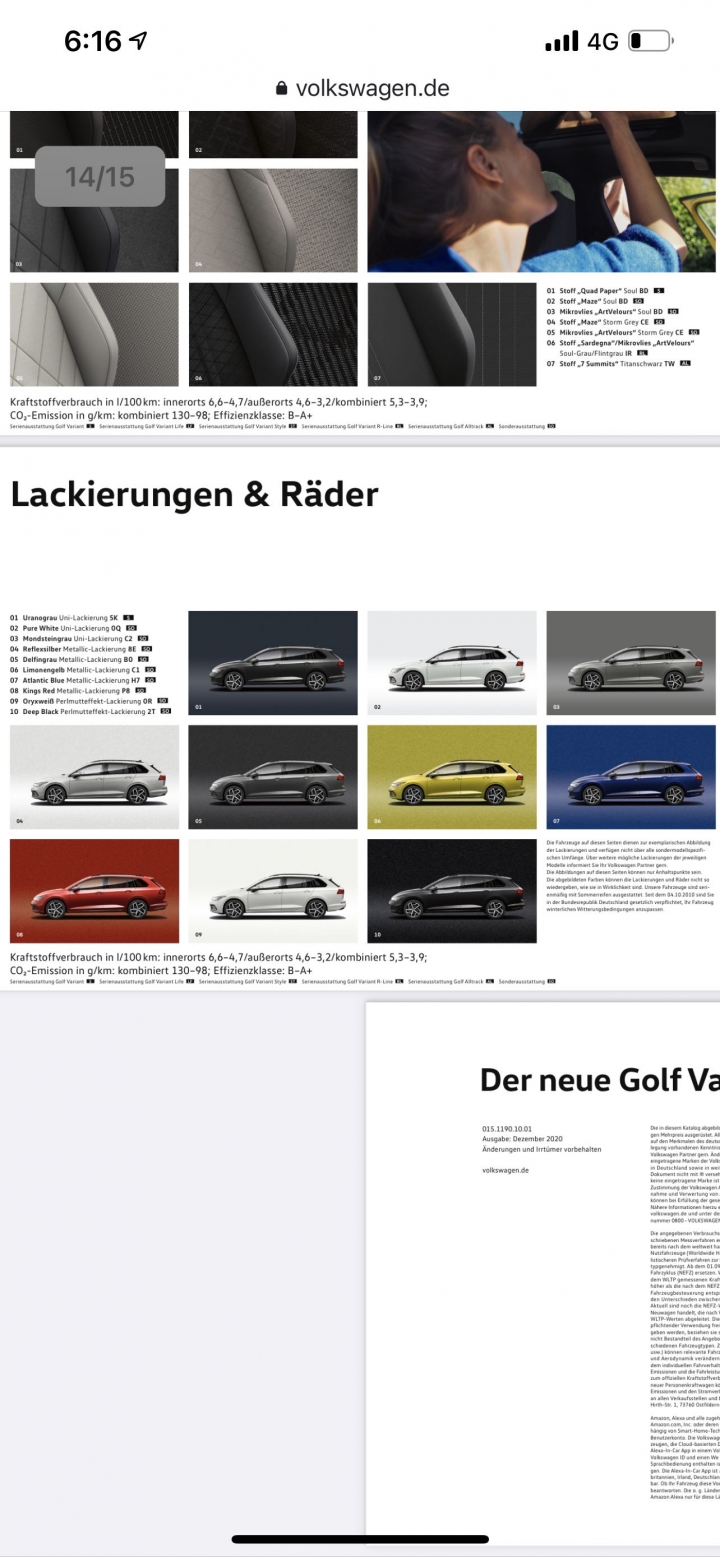
Task: Tap 05 Mikrovlies ArtVelours Storm Grey line
Action: pyautogui.click(x=623, y=332)
